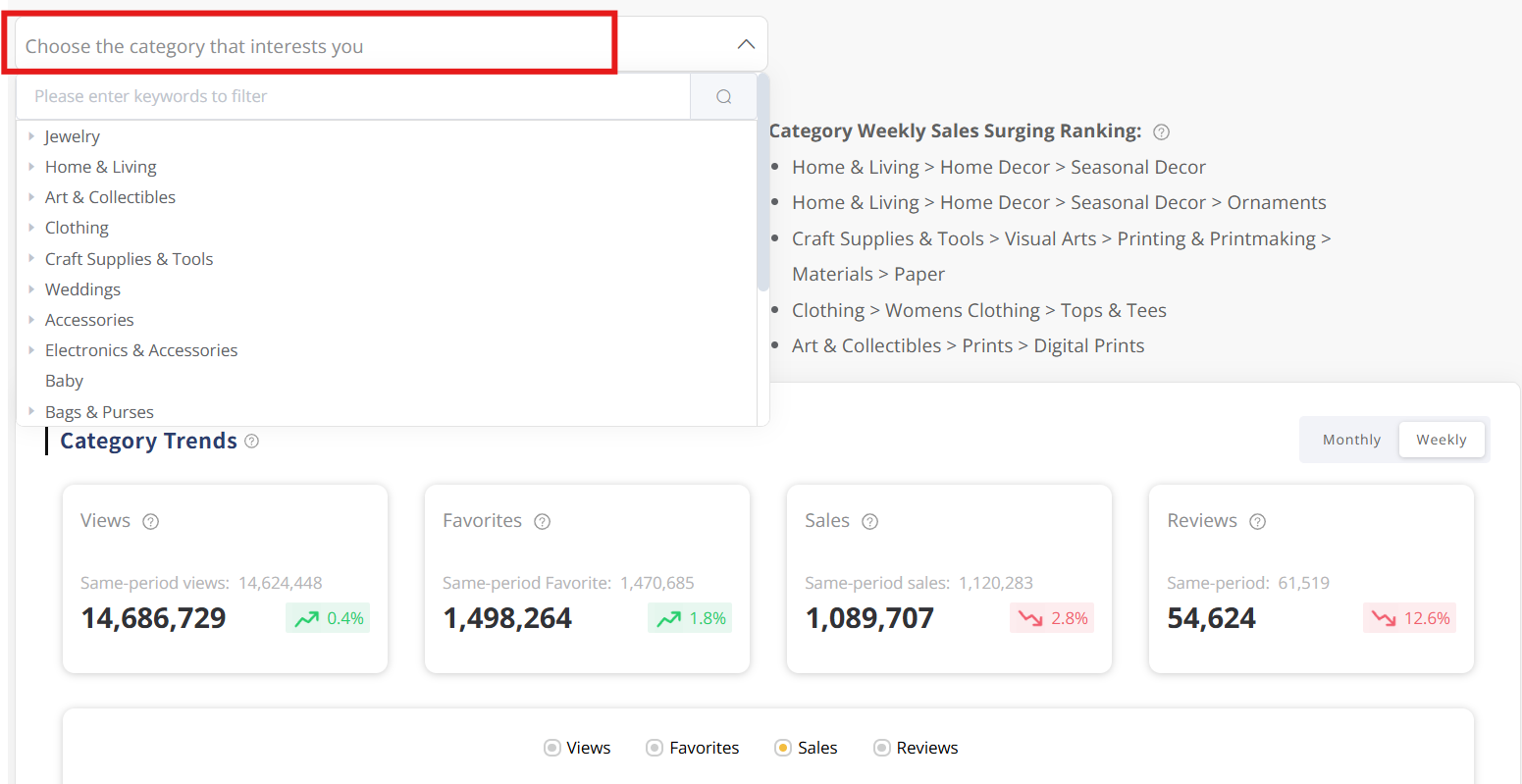Click the search magnifier icon in filter box
The image size is (1522, 784).
pyautogui.click(x=723, y=96)
